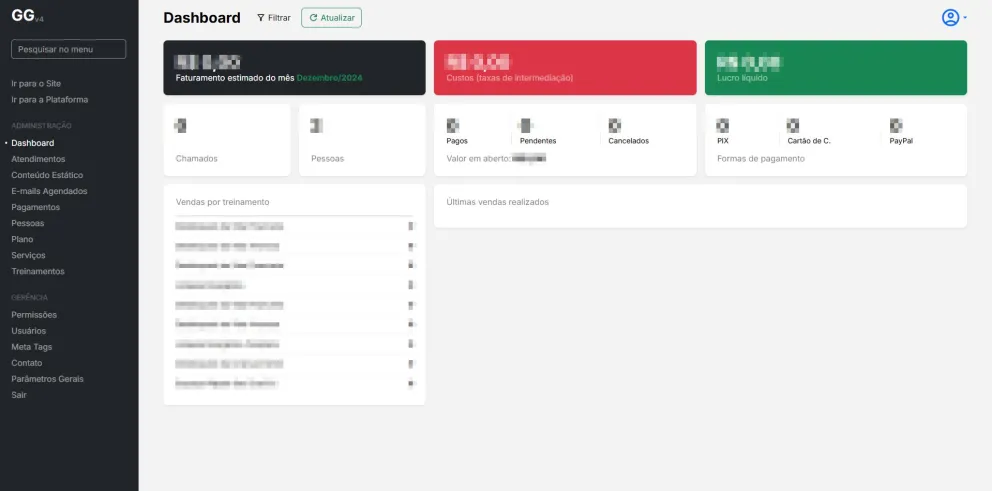992x491 pixels.
Task: Expand the user account dropdown arrow
Action: click(x=965, y=18)
